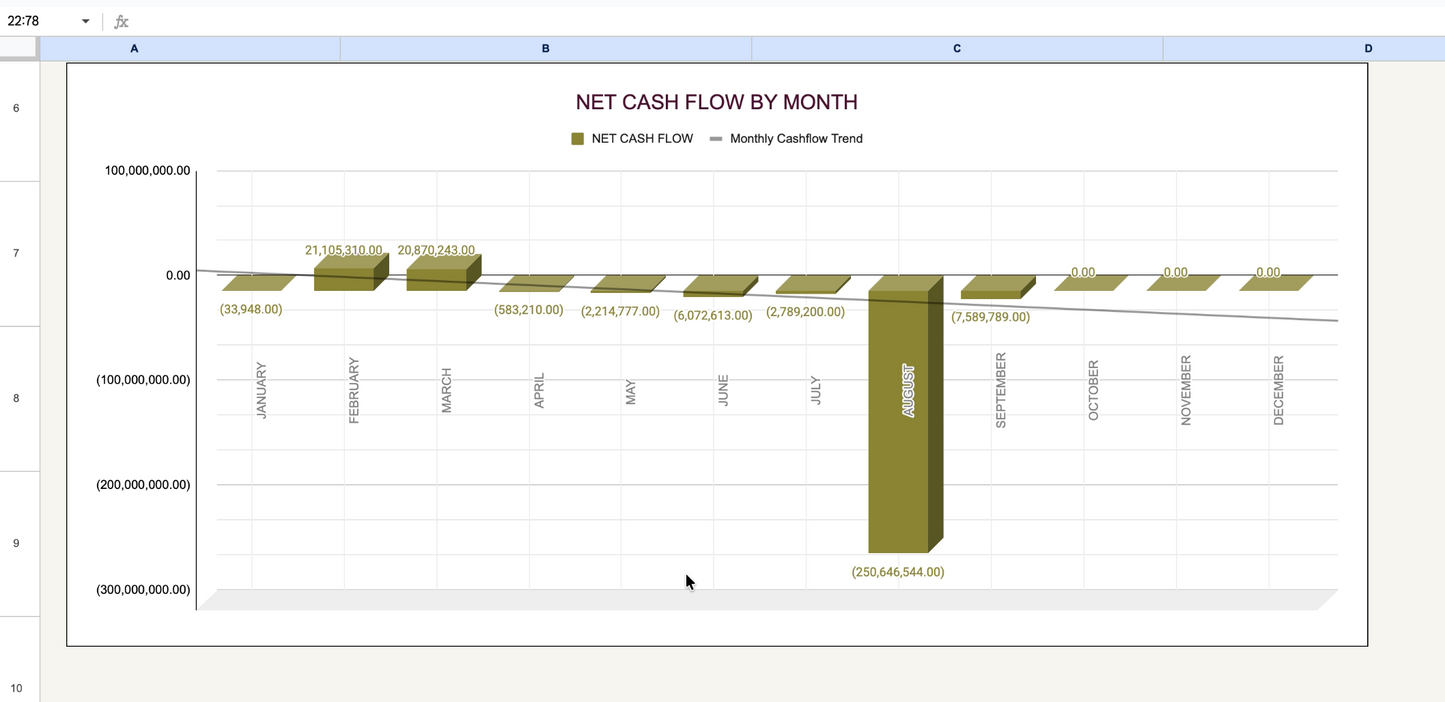Screen dimensions: 1445x702
Task: Click the DECEMBER axis label
Action: tap(1278, 390)
